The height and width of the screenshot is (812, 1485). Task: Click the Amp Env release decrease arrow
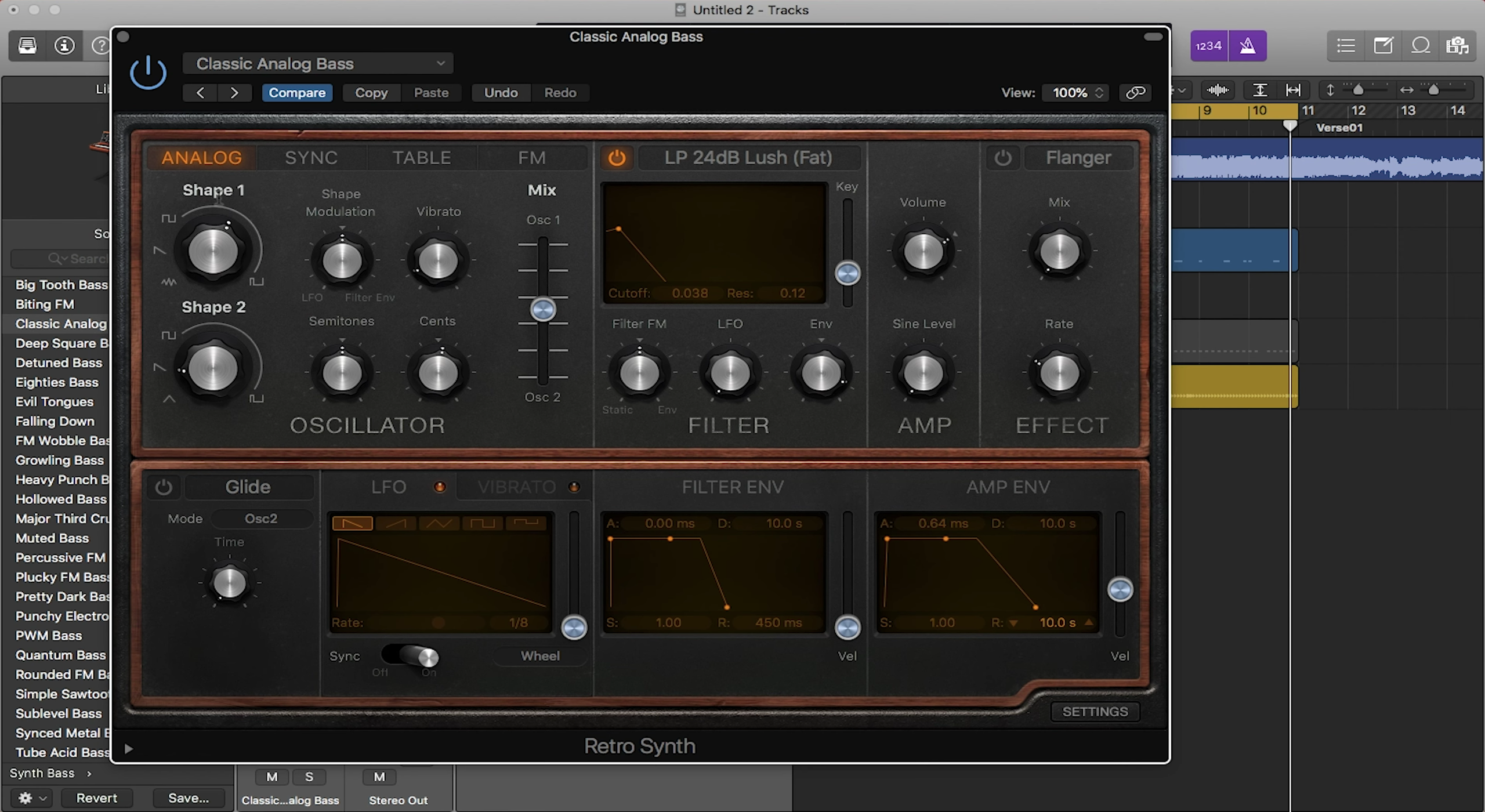1013,623
